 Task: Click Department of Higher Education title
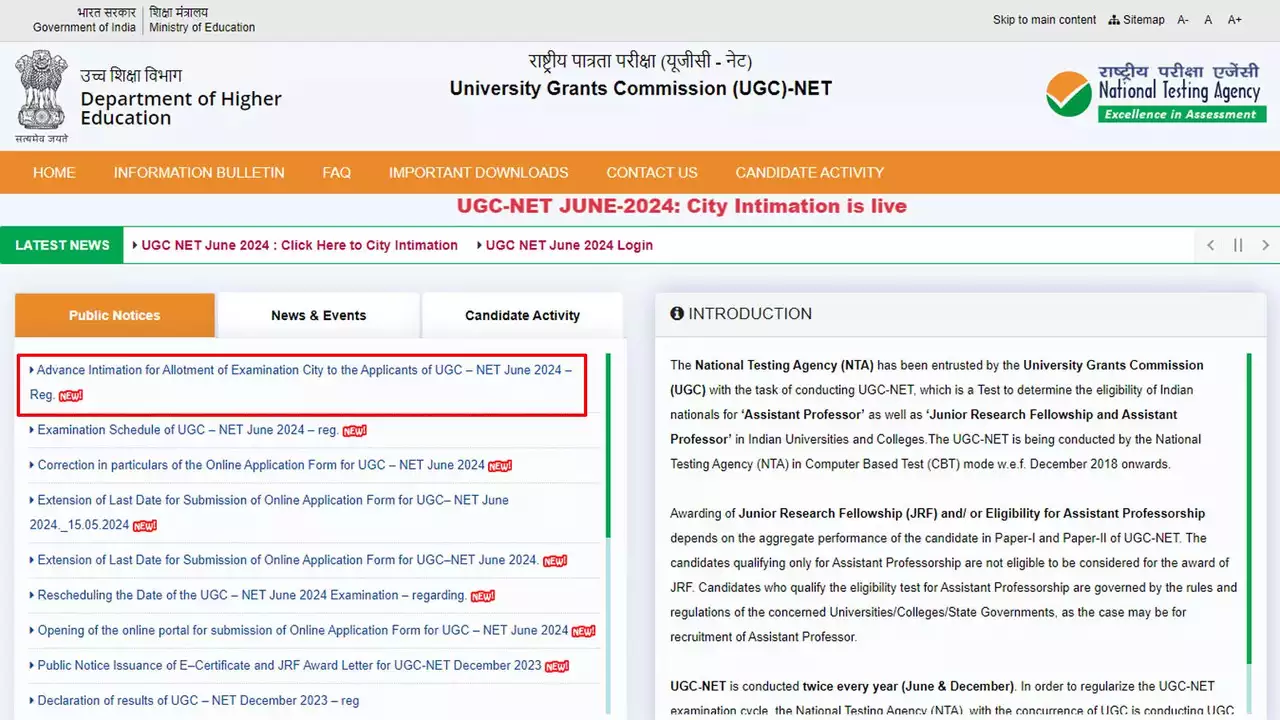tap(181, 108)
